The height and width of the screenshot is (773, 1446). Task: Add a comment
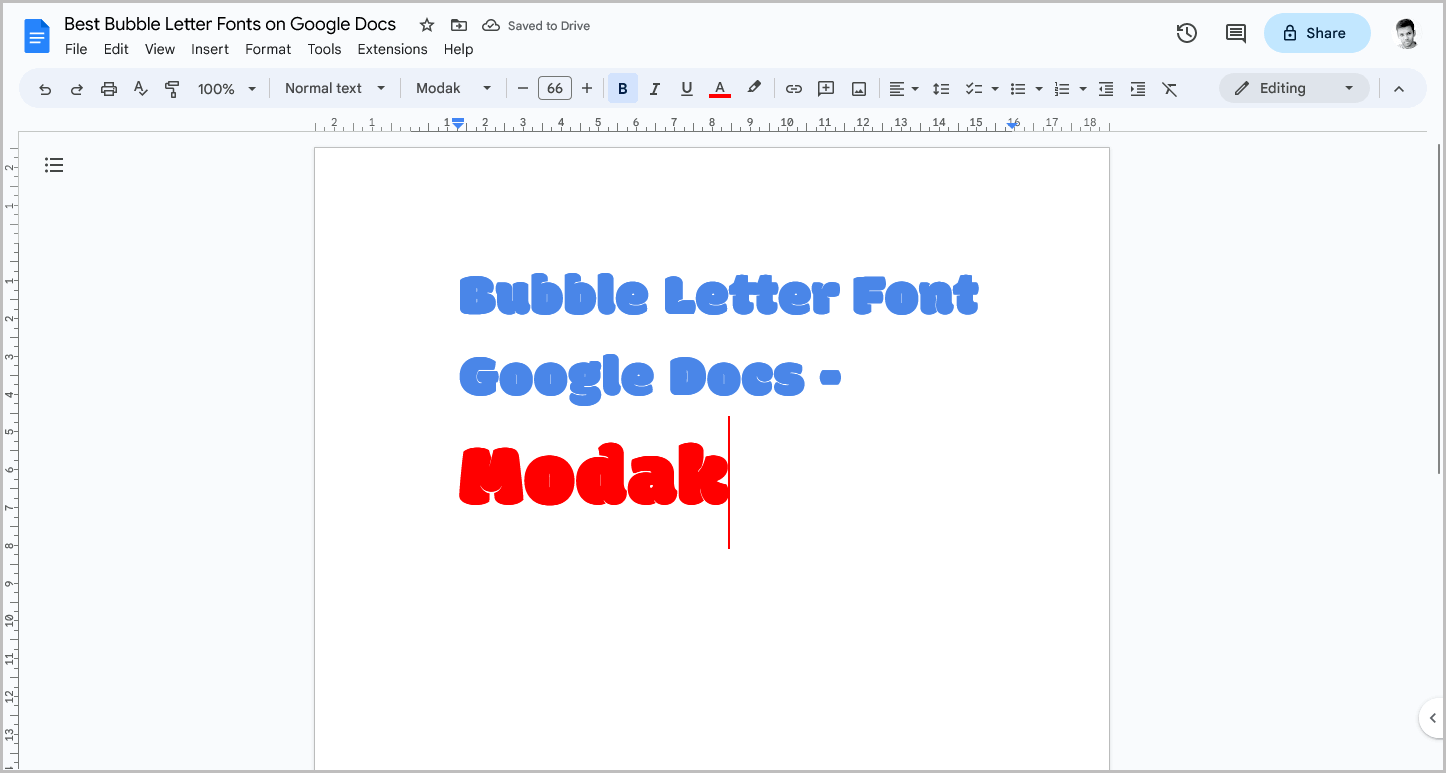(x=825, y=88)
